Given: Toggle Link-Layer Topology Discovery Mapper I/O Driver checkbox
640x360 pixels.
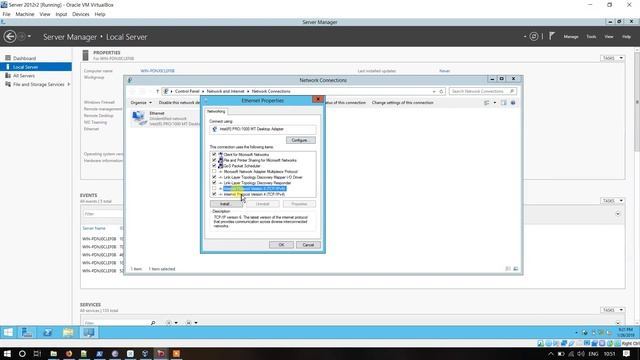Looking at the screenshot, I should pyautogui.click(x=214, y=177).
